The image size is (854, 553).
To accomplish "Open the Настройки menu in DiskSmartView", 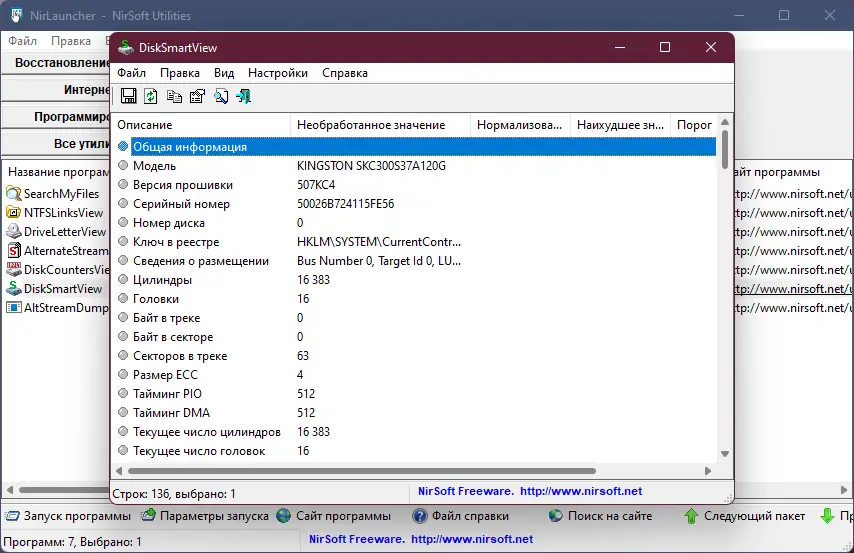I will (278, 73).
